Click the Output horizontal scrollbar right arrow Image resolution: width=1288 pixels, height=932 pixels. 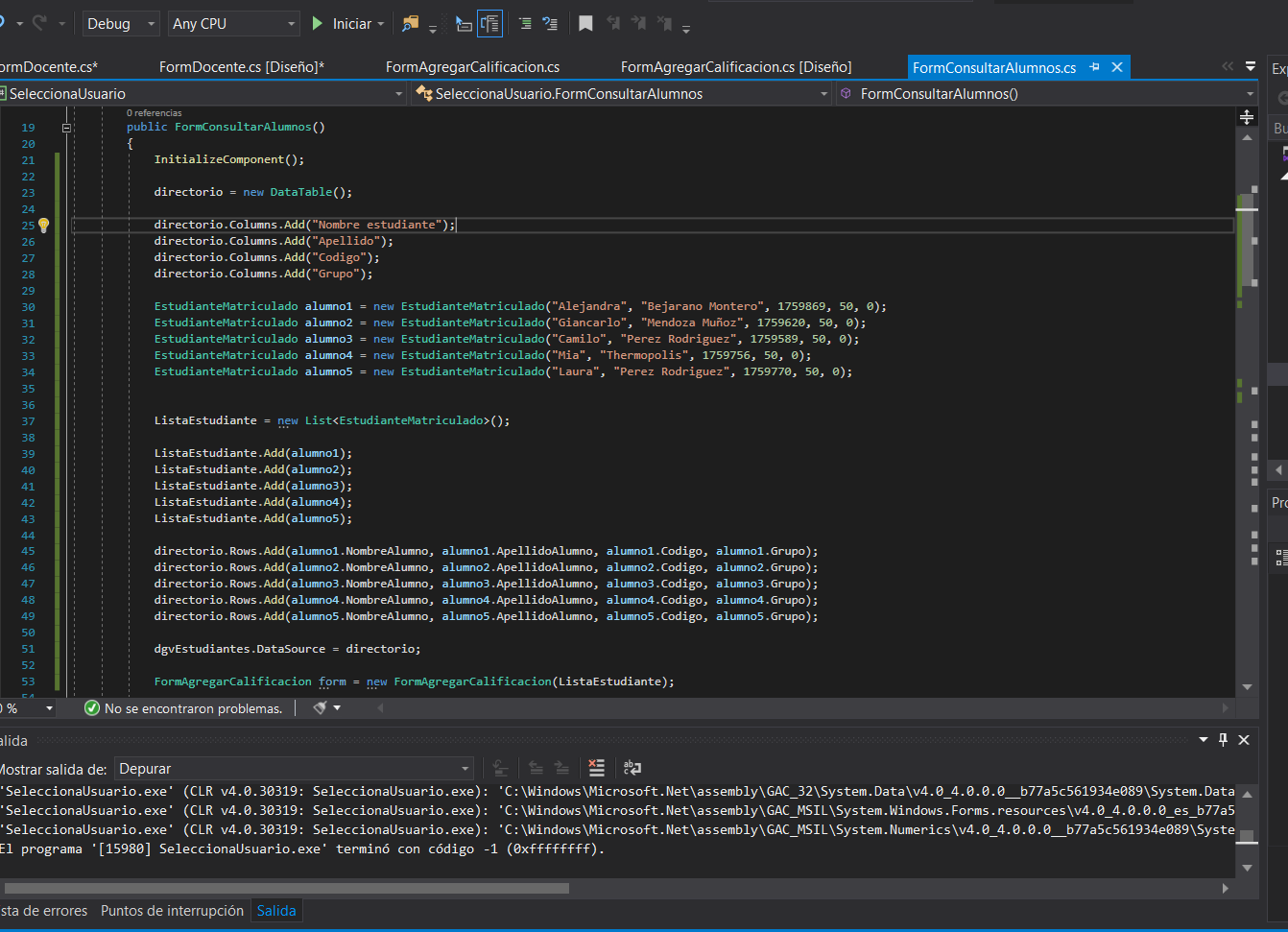(x=1225, y=888)
